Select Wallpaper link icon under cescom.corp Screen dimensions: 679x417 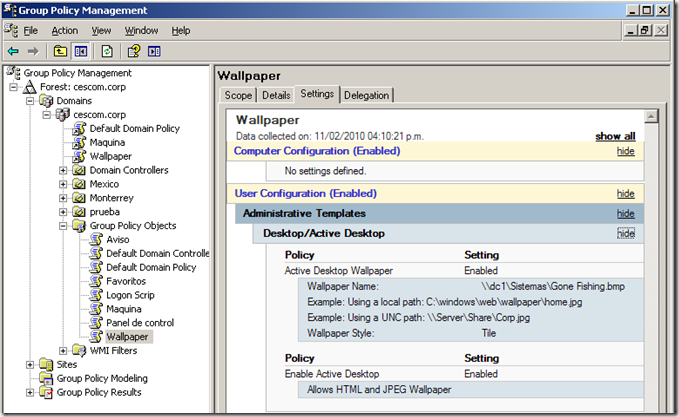click(79, 156)
